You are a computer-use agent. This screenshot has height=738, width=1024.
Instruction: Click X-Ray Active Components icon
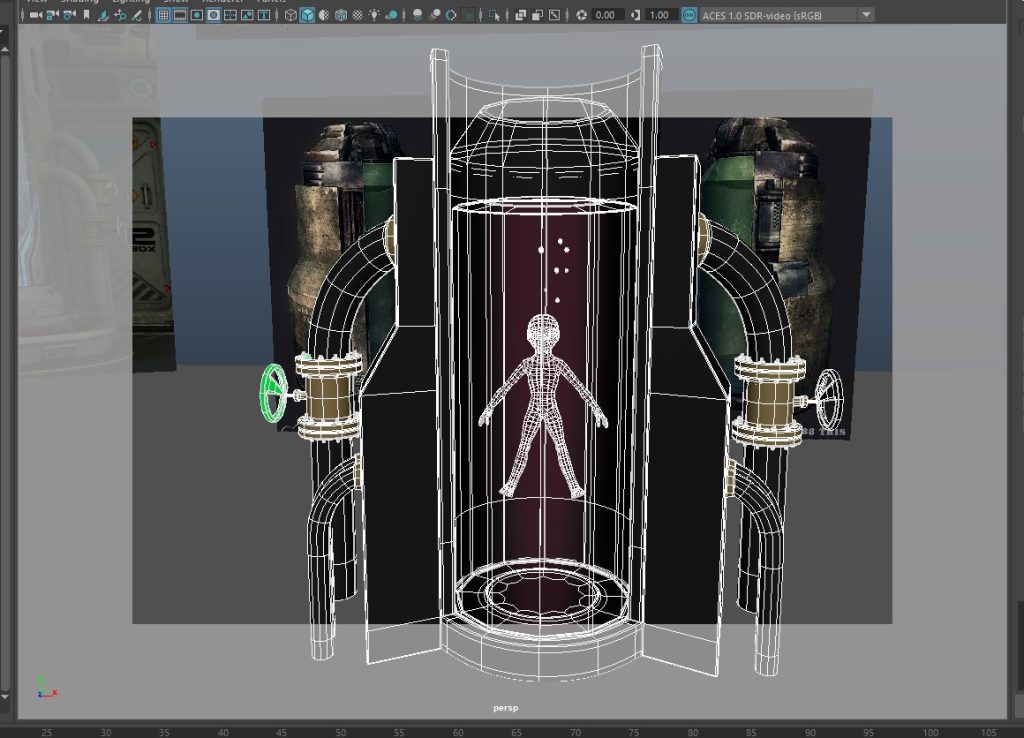point(537,15)
